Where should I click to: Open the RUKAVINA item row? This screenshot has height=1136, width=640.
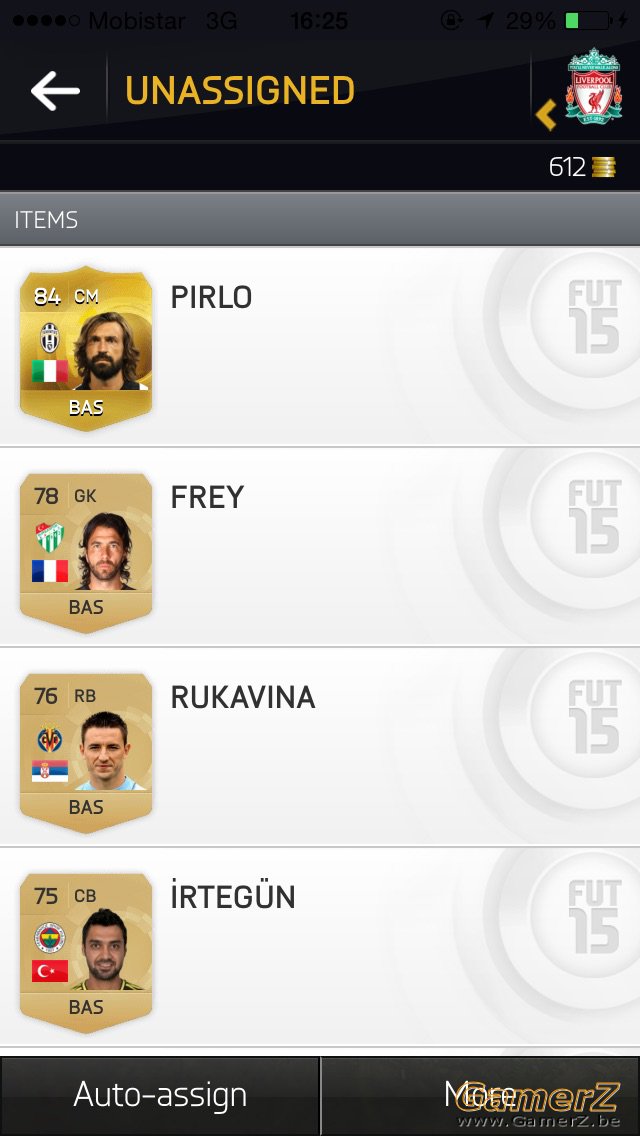click(x=320, y=747)
